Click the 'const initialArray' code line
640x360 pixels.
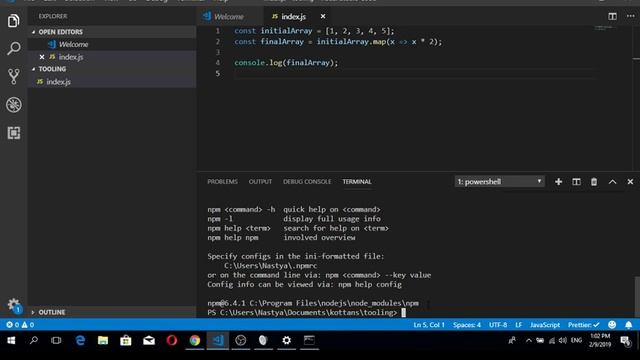tap(314, 31)
